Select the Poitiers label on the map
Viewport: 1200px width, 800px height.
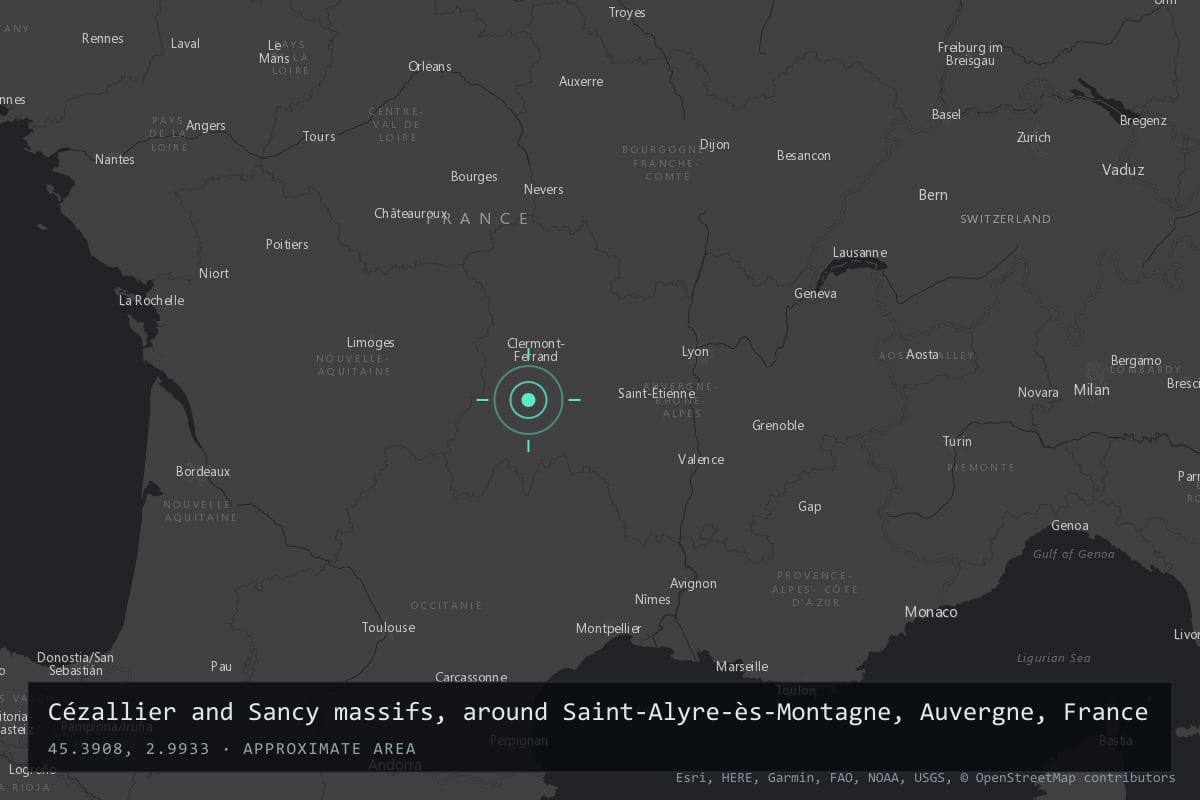(287, 244)
